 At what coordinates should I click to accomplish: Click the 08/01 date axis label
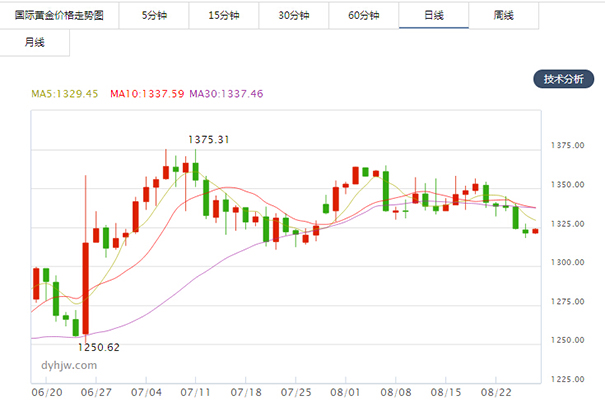[345, 393]
